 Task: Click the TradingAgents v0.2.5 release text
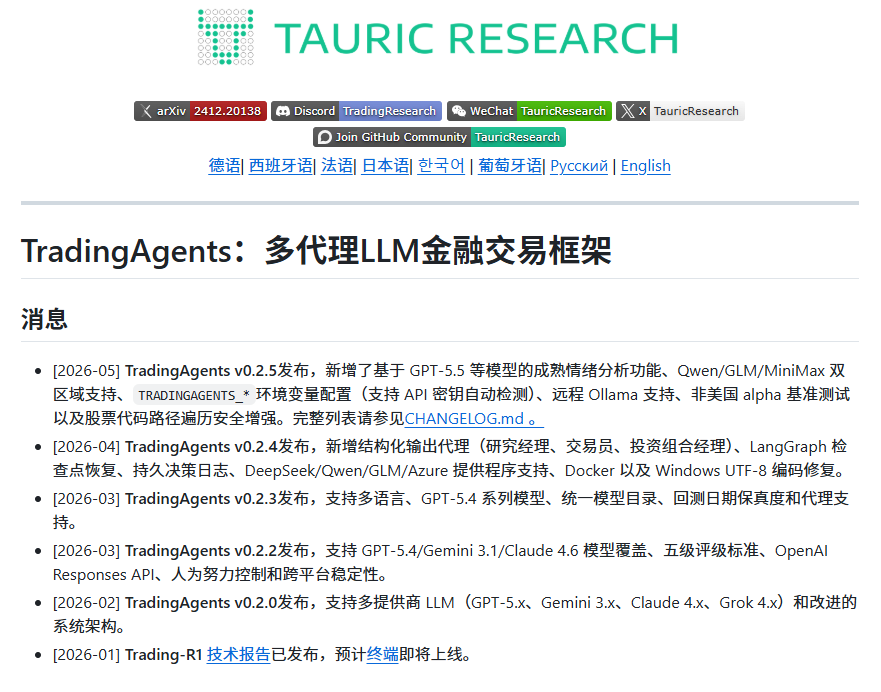201,371
